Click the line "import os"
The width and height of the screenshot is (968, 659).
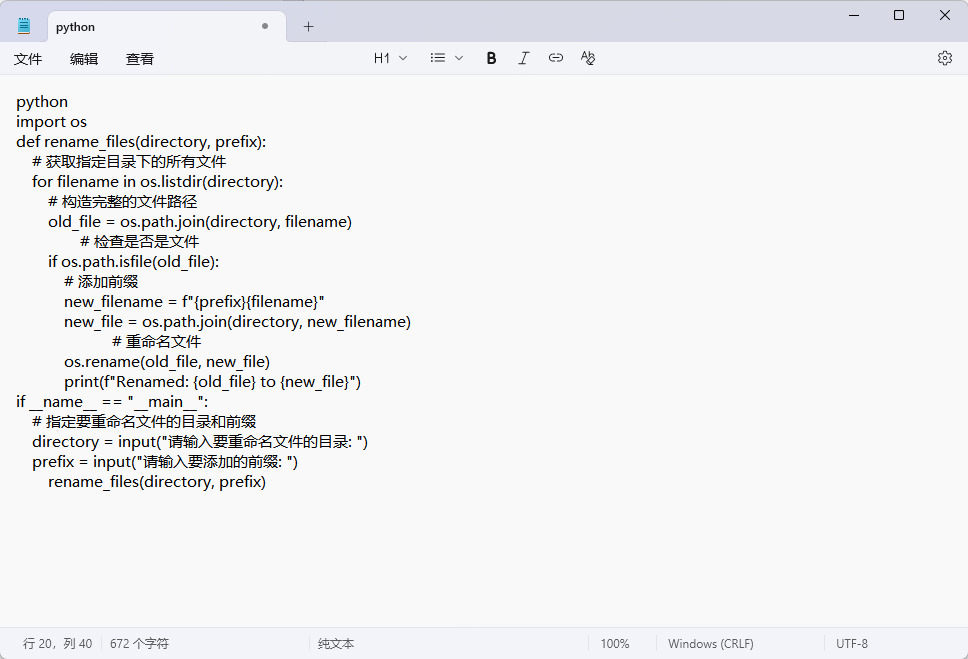click(x=51, y=122)
